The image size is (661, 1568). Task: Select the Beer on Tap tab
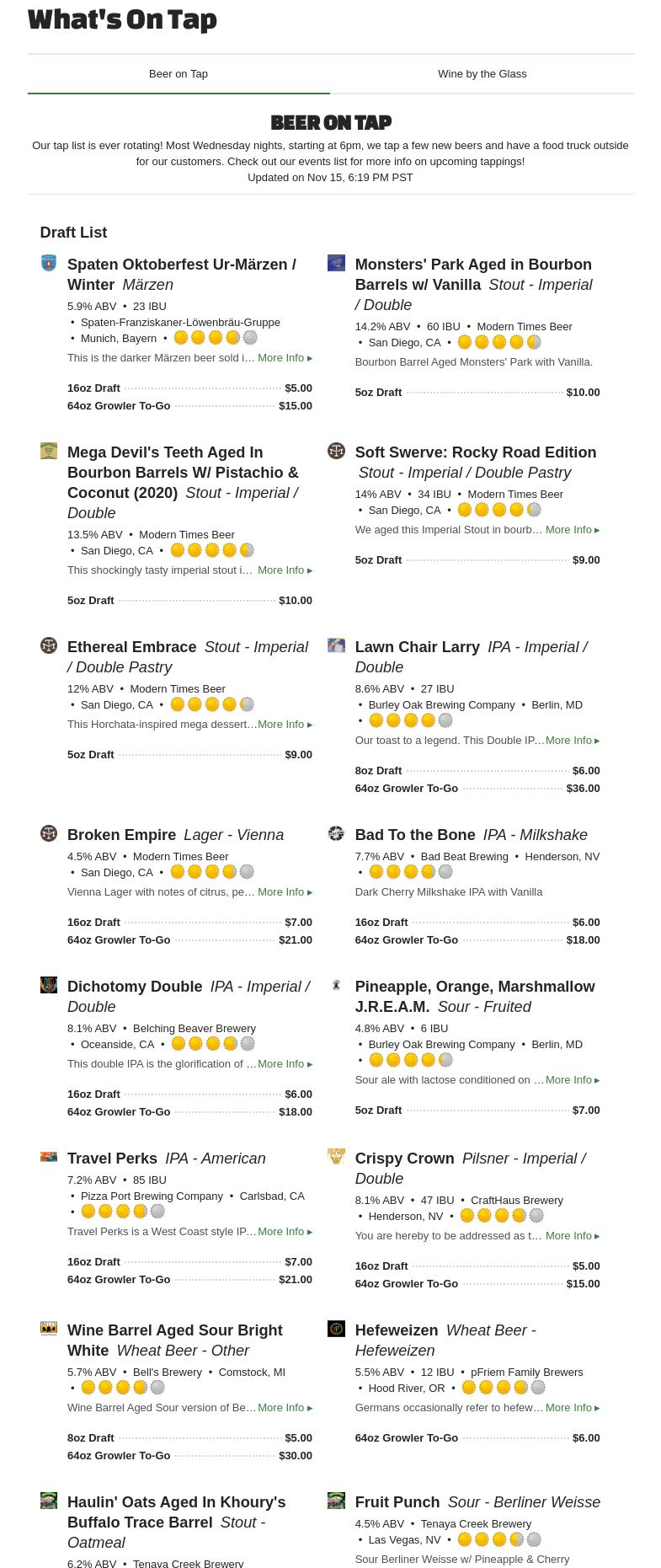pos(179,74)
